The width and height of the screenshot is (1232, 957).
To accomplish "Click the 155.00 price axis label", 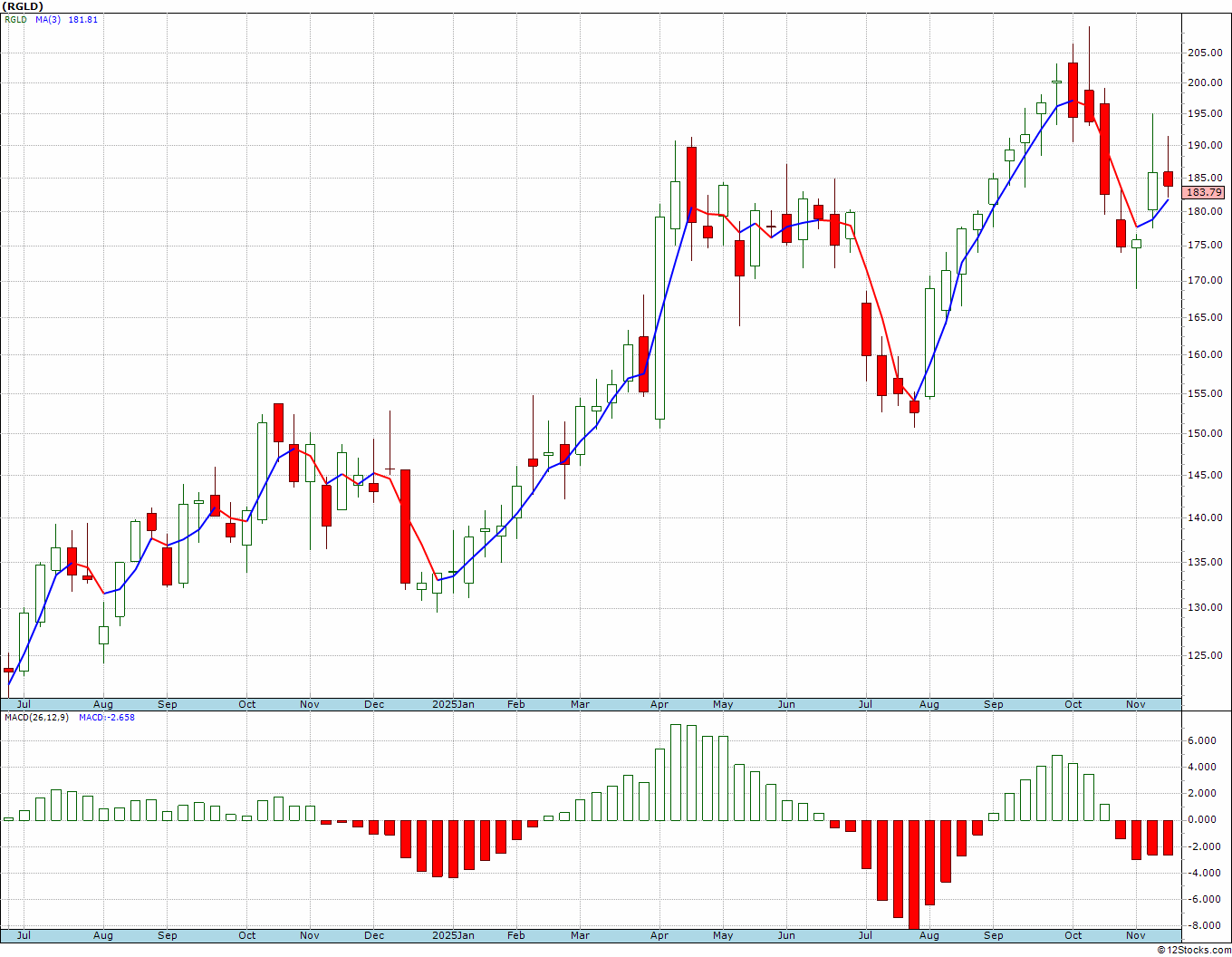I will pos(1205,393).
